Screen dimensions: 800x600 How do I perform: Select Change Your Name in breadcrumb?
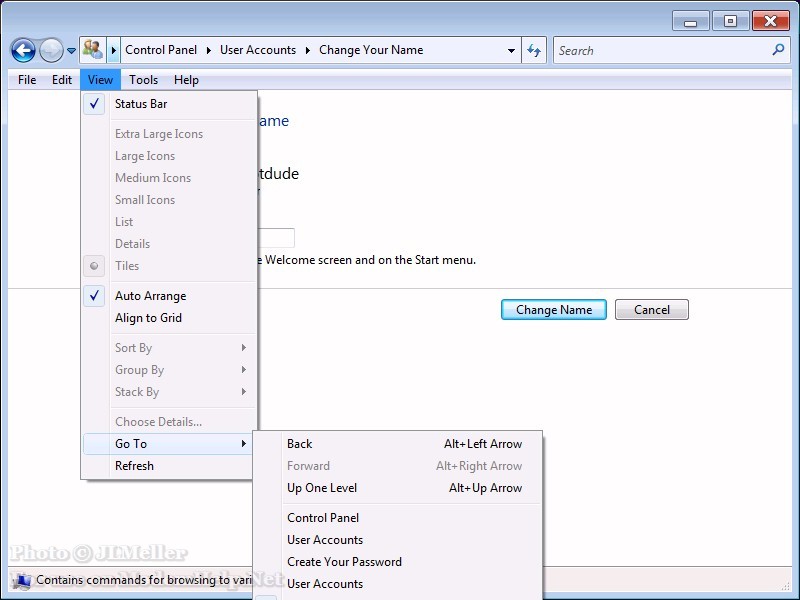point(371,49)
